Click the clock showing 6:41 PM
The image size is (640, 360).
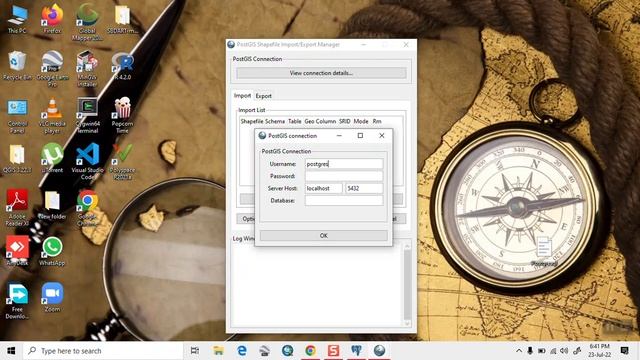(599, 351)
